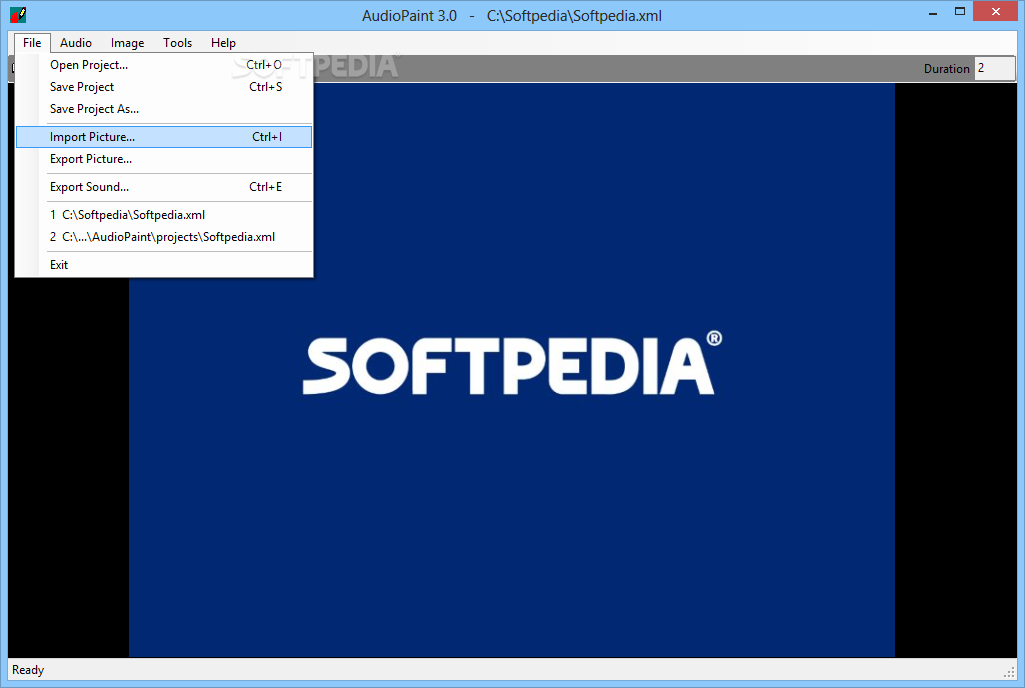Screen dimensions: 1025x688
Task: Click the Ready status bar text
Action: [28, 670]
